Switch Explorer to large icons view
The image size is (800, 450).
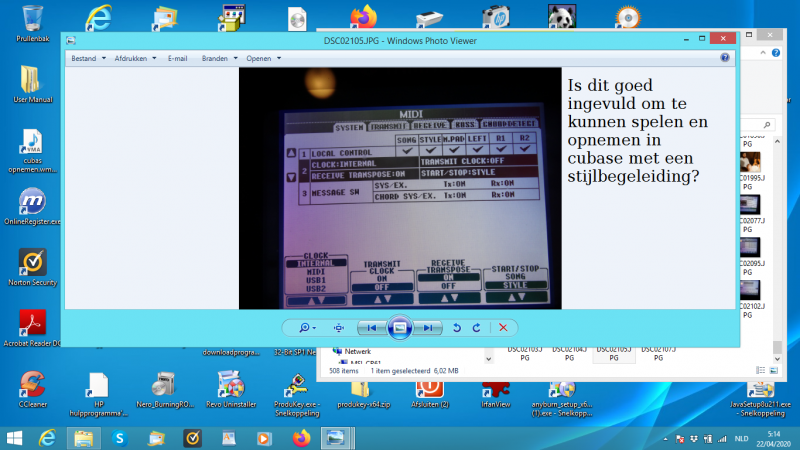coord(774,370)
